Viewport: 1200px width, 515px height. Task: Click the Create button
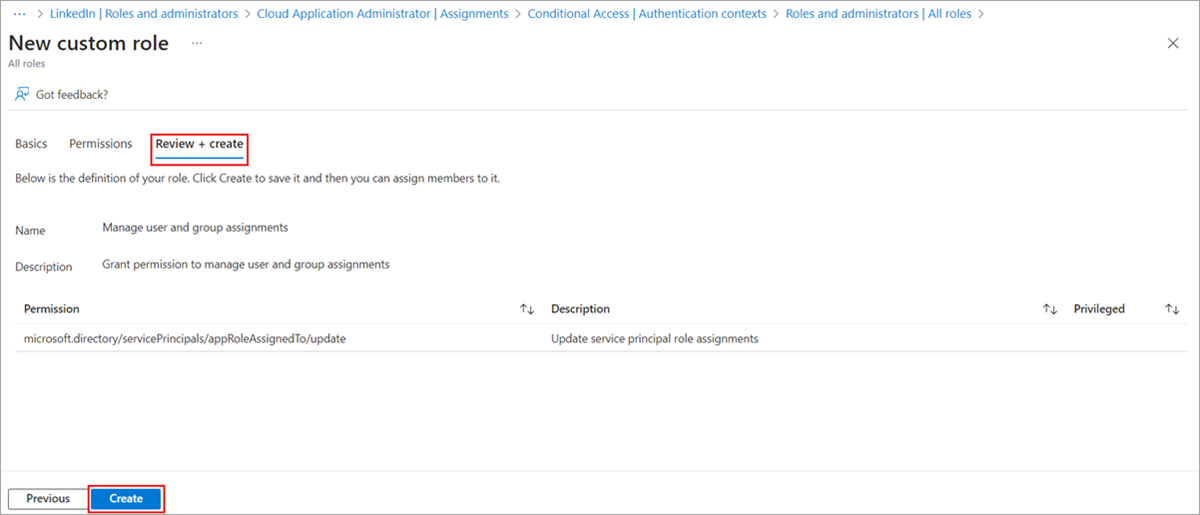coord(126,498)
